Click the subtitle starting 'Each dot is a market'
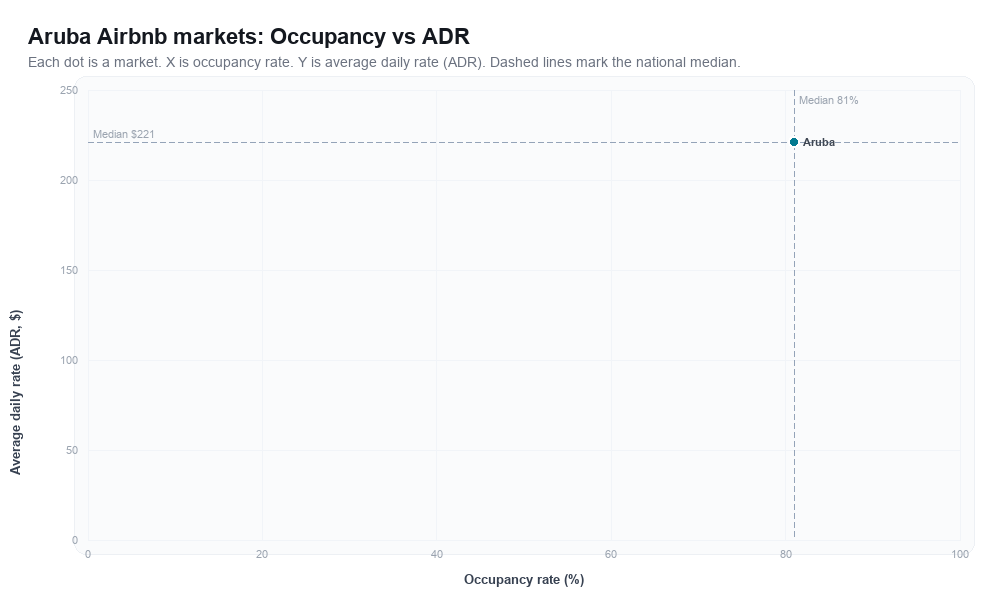 pos(384,62)
